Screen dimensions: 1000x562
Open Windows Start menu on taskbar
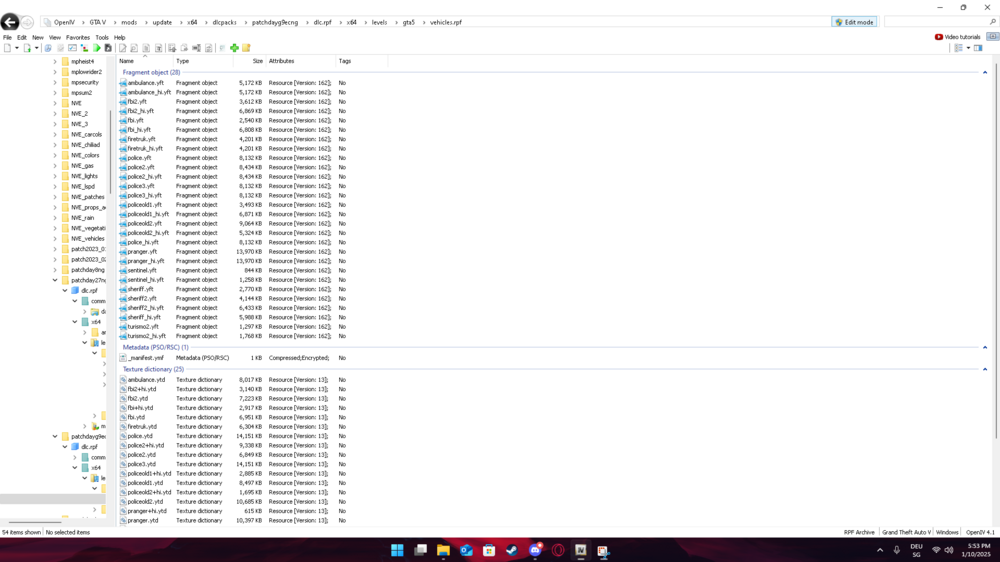397,550
